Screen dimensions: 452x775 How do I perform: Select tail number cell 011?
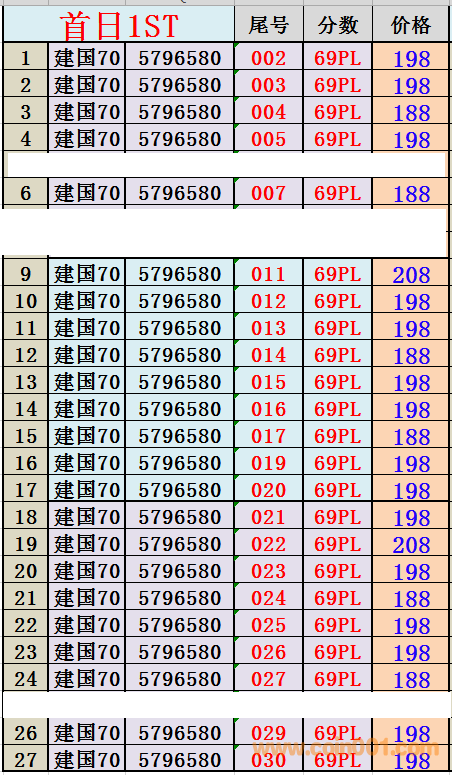pyautogui.click(x=269, y=274)
